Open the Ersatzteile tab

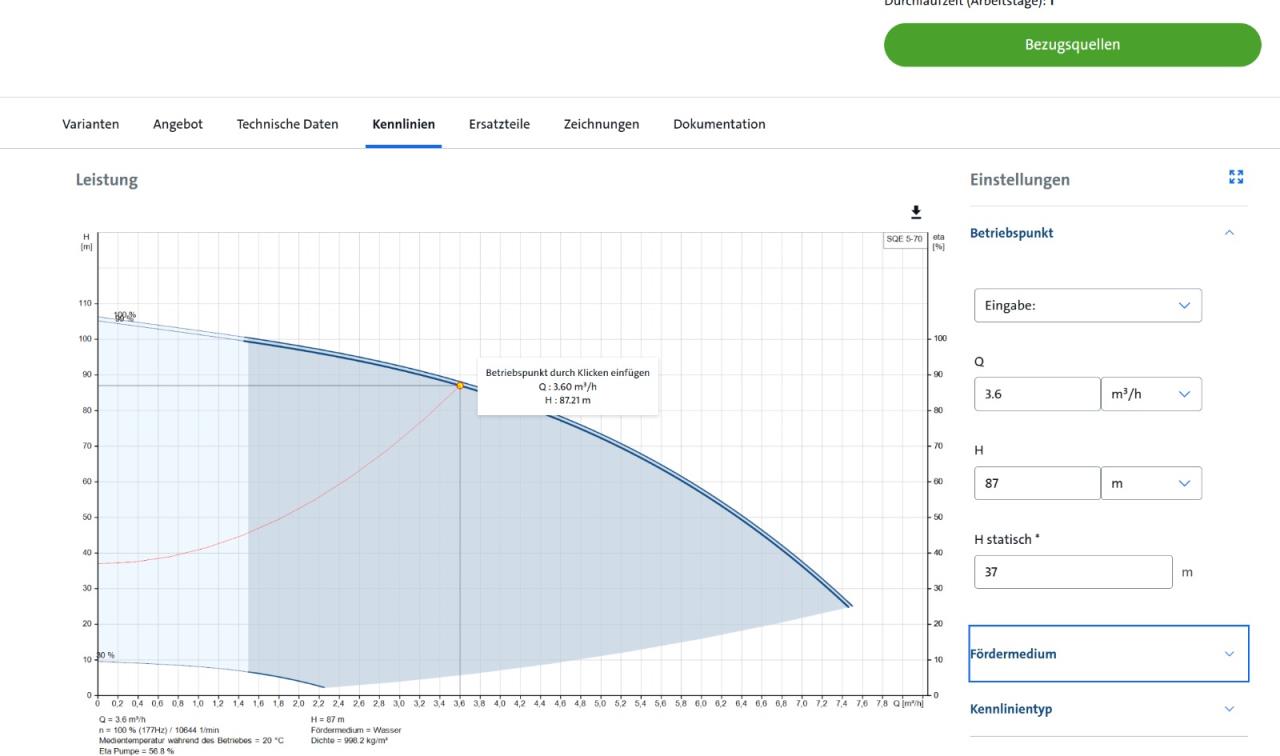499,124
